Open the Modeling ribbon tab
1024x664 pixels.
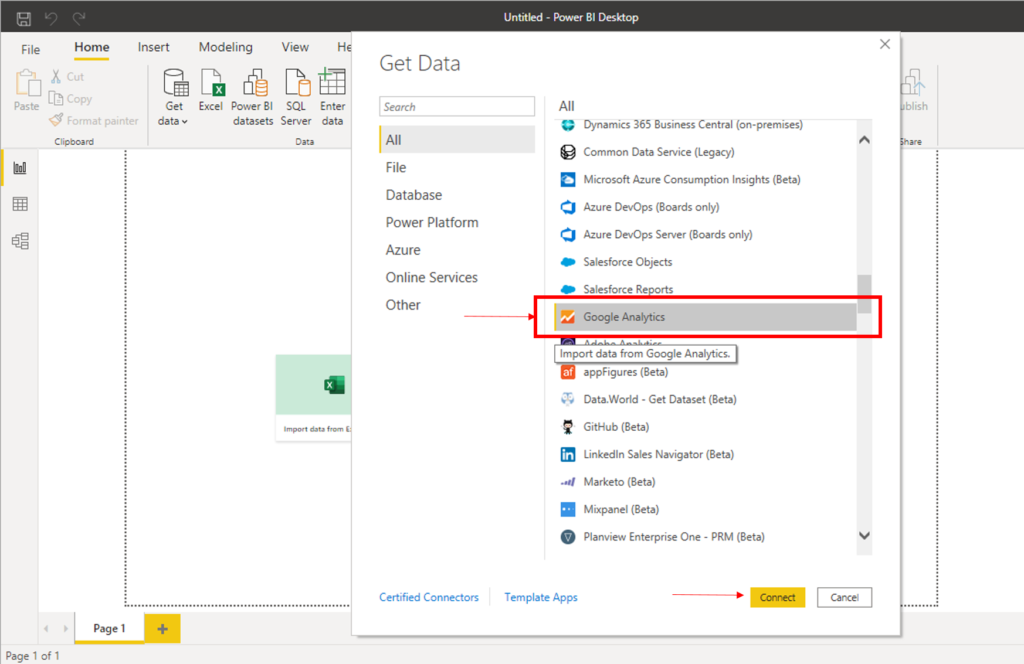pyautogui.click(x=225, y=47)
